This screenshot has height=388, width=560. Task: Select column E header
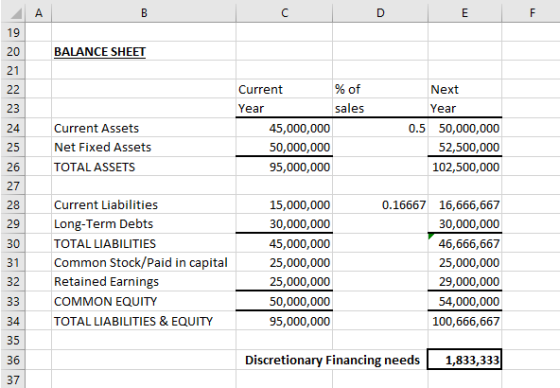pos(465,13)
